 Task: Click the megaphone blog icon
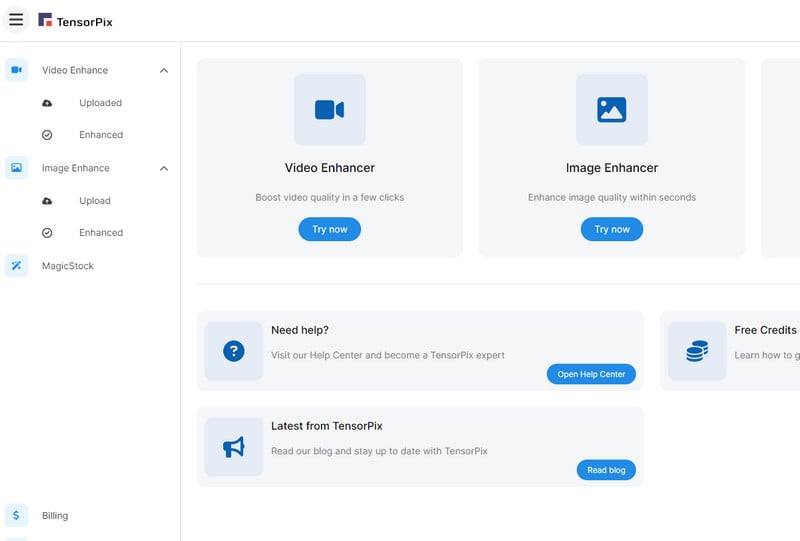coord(234,447)
